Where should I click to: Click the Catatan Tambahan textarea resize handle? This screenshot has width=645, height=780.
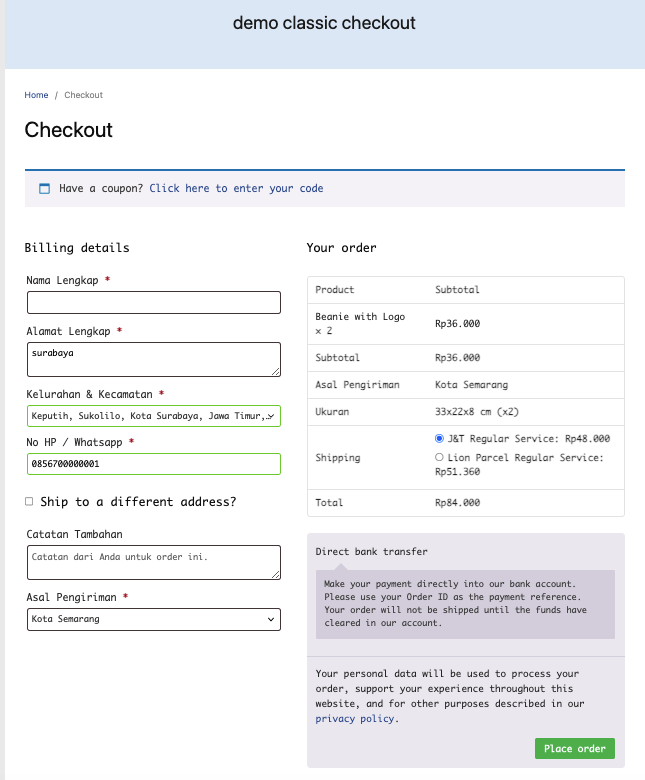point(276,575)
